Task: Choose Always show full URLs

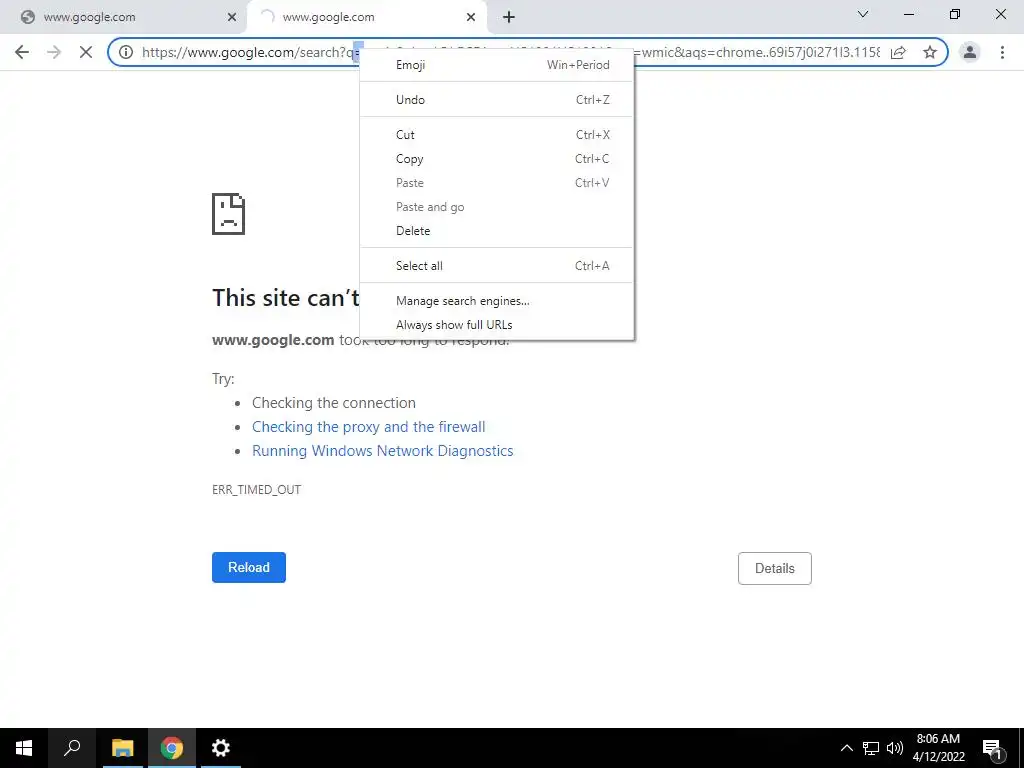Action: (497, 325)
